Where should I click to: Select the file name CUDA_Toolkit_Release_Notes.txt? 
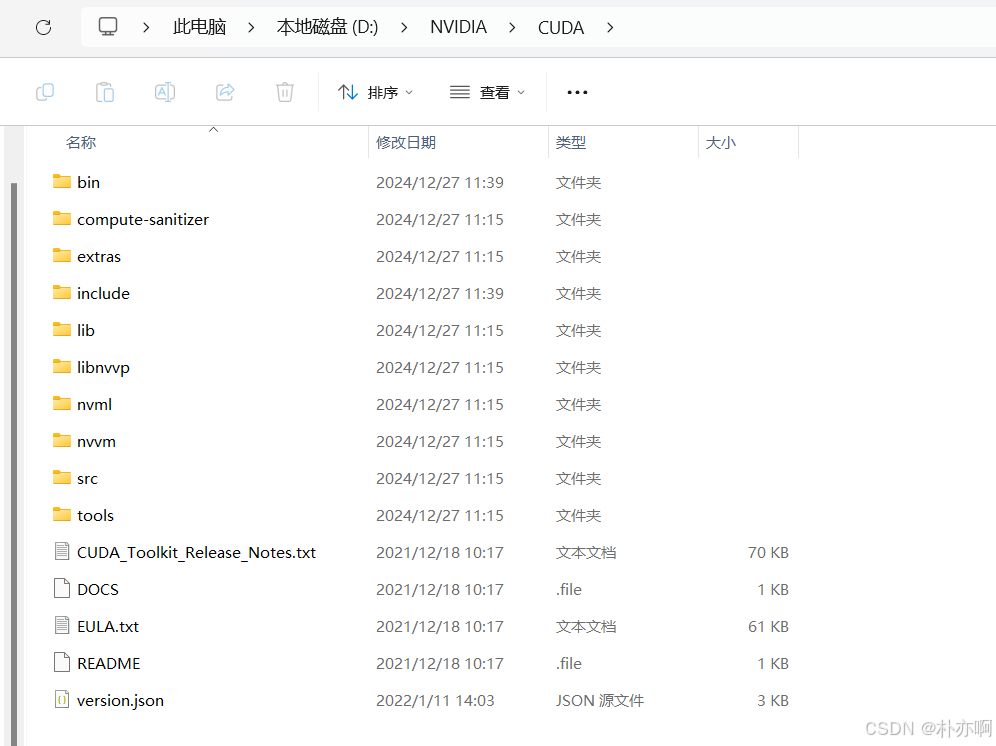[x=196, y=553]
